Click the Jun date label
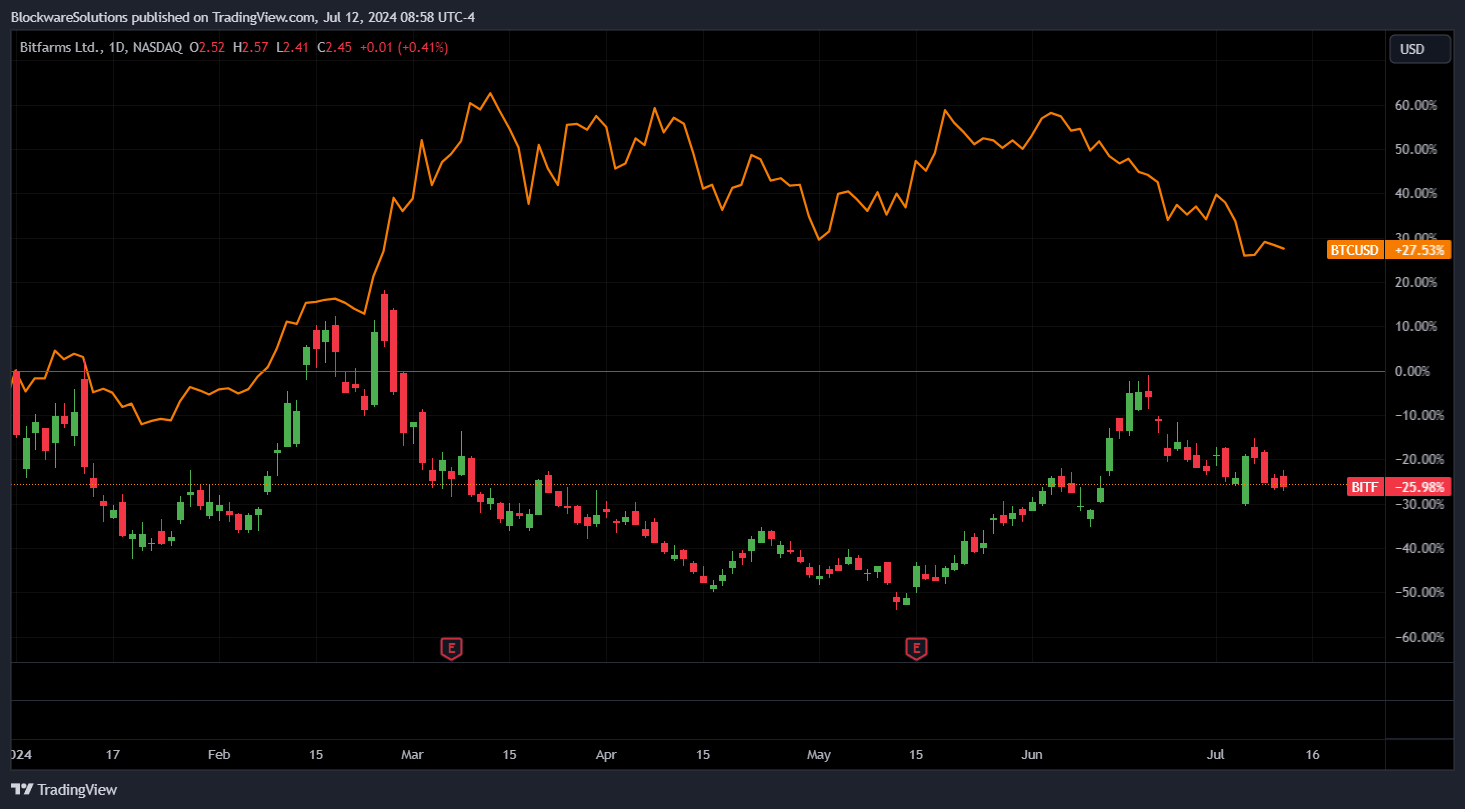 1032,754
